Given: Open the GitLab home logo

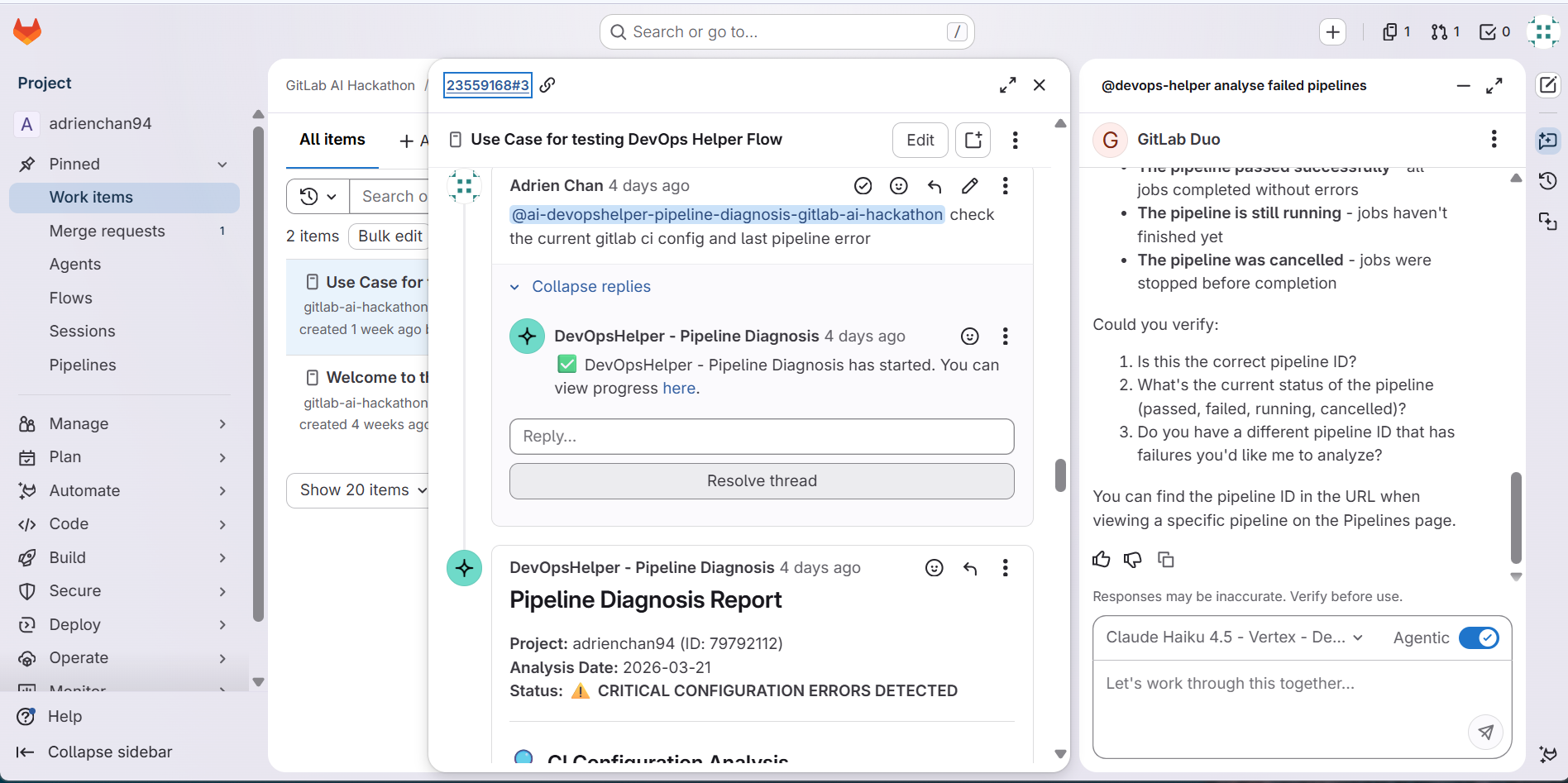Looking at the screenshot, I should click(27, 31).
